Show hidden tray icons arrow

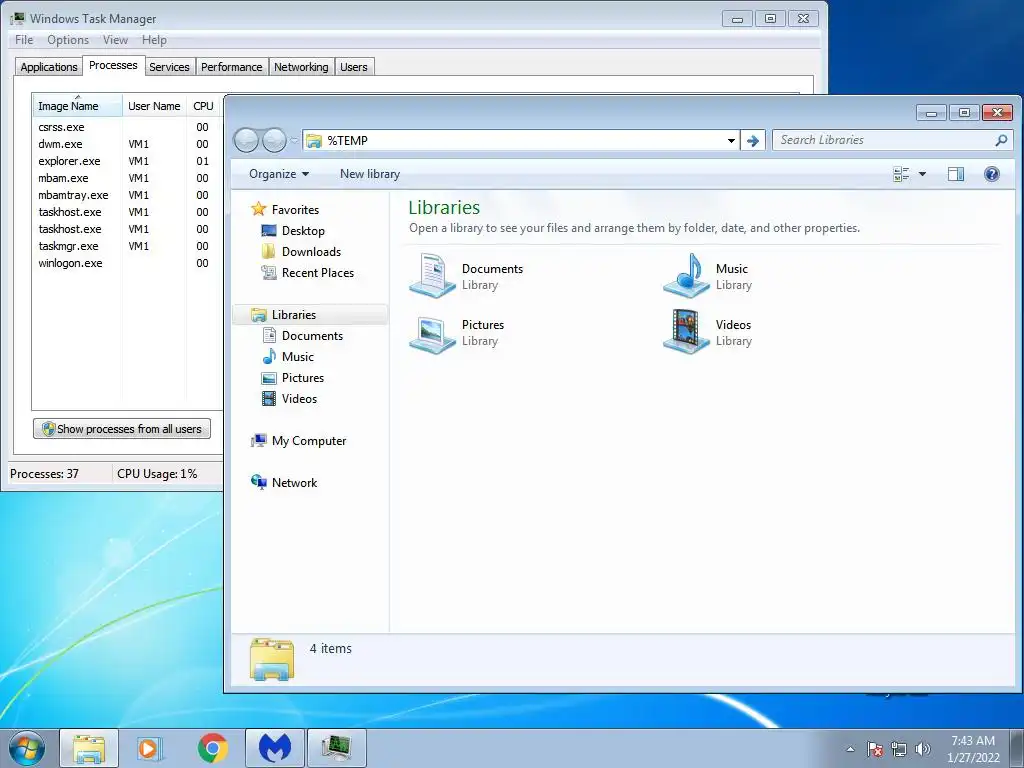coord(850,749)
